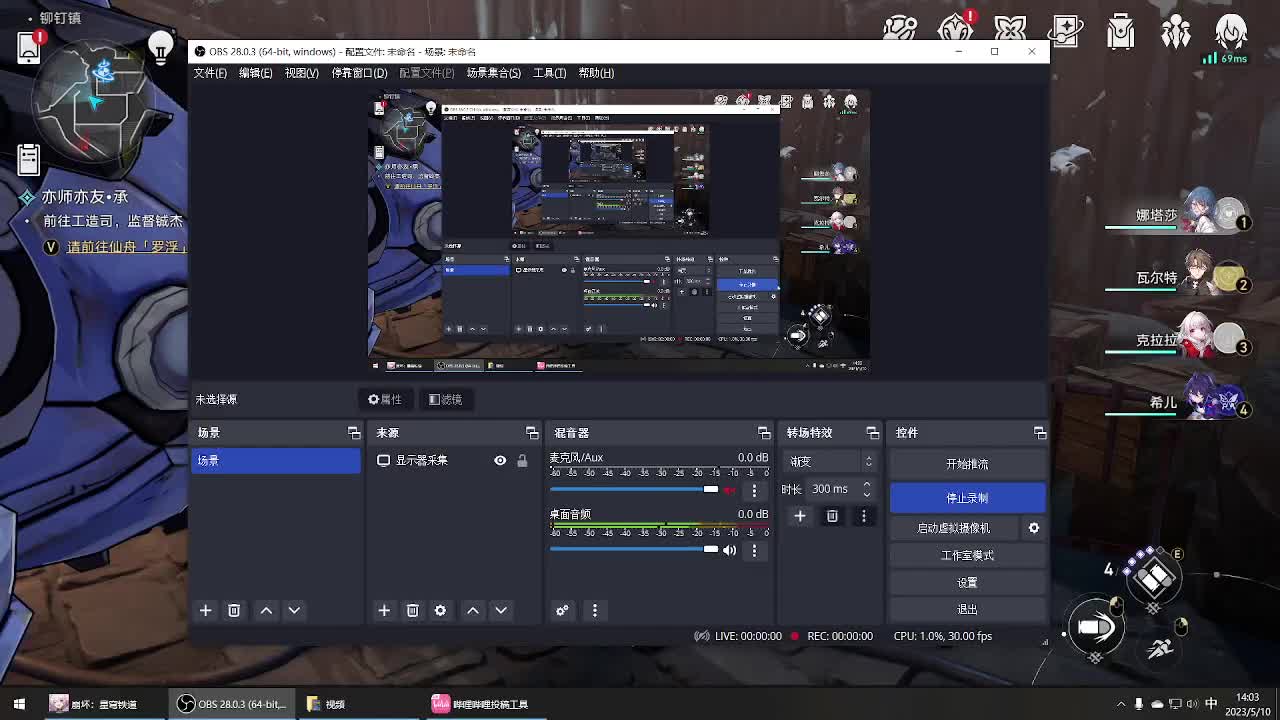
Task: Remove selected source with trash icon
Action: [x=412, y=610]
